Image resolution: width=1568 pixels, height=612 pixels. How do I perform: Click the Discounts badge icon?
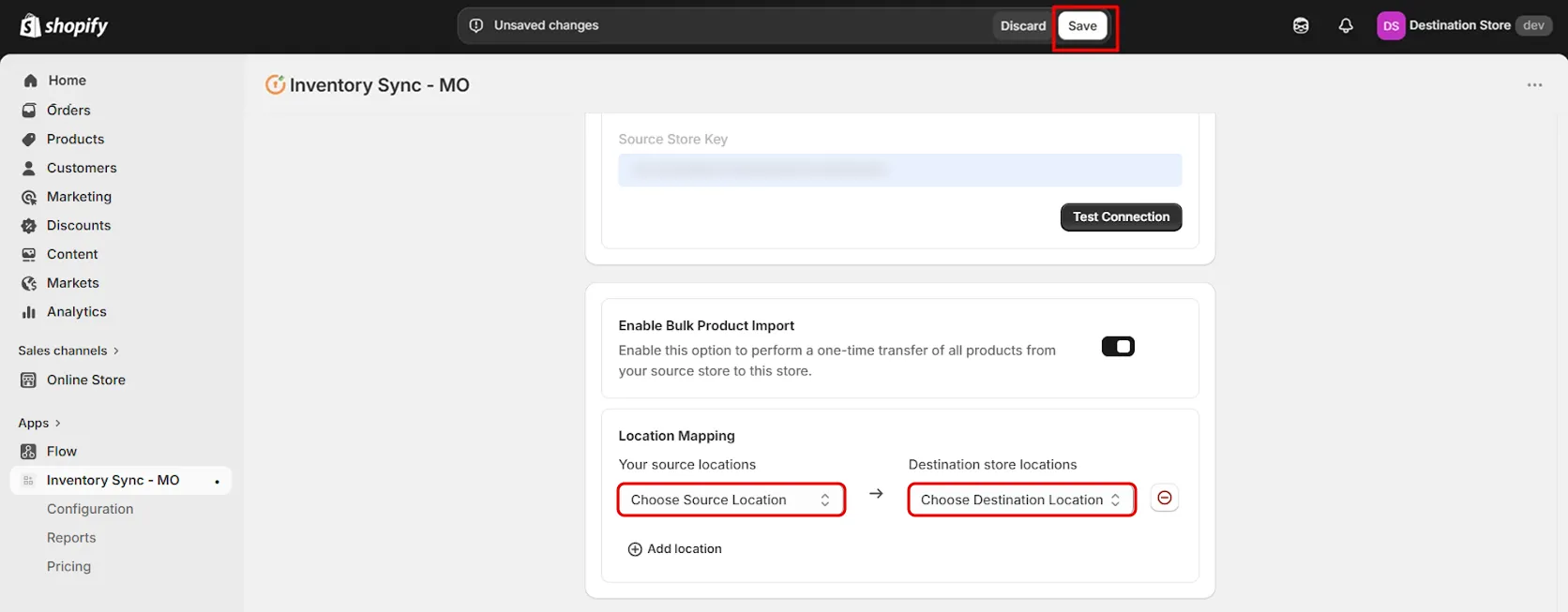tap(29, 226)
